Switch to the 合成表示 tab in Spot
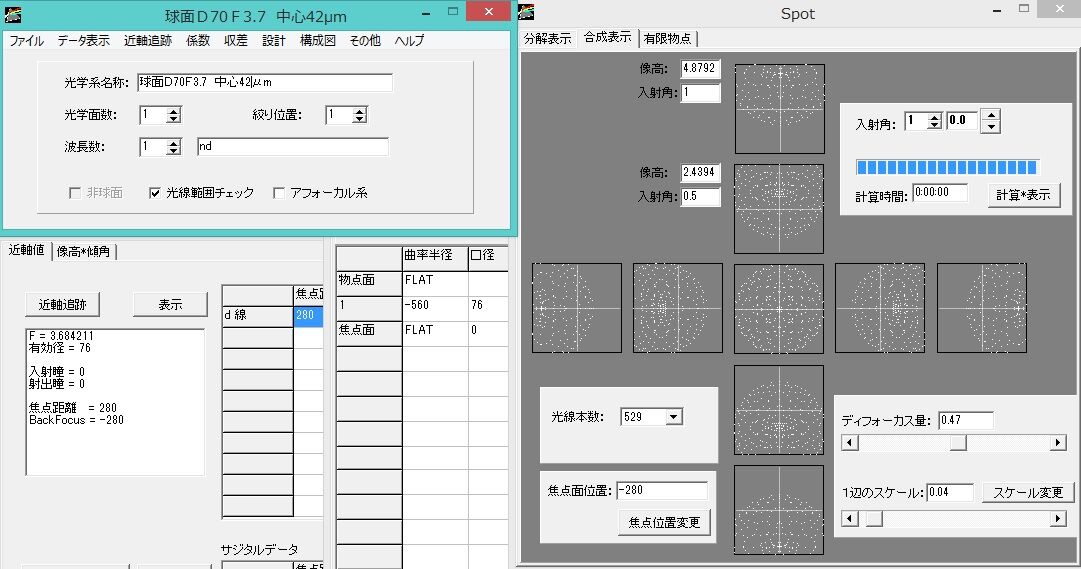Viewport: 1081px width, 569px height. click(607, 37)
